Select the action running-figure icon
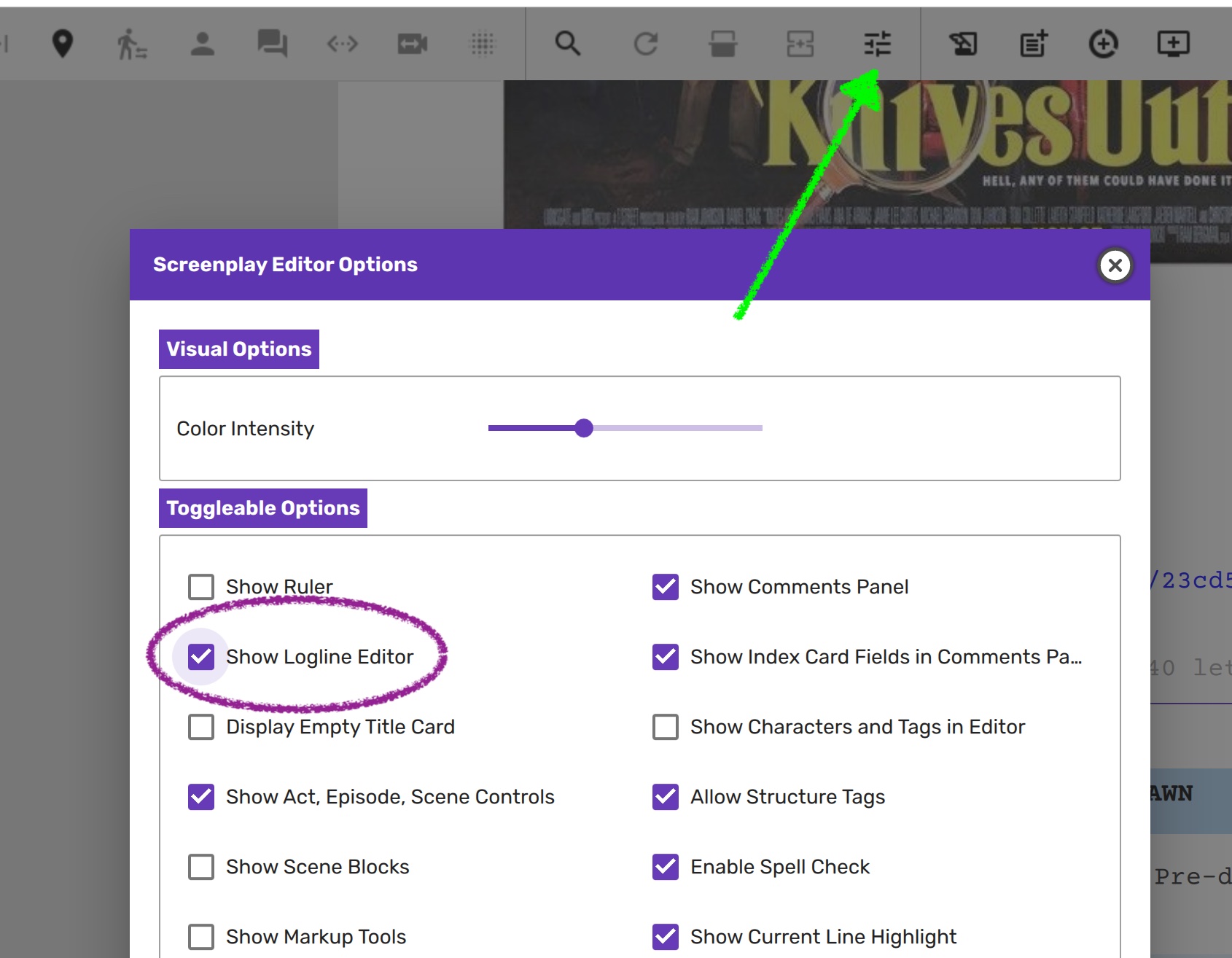This screenshot has width=1232, height=958. 131,44
